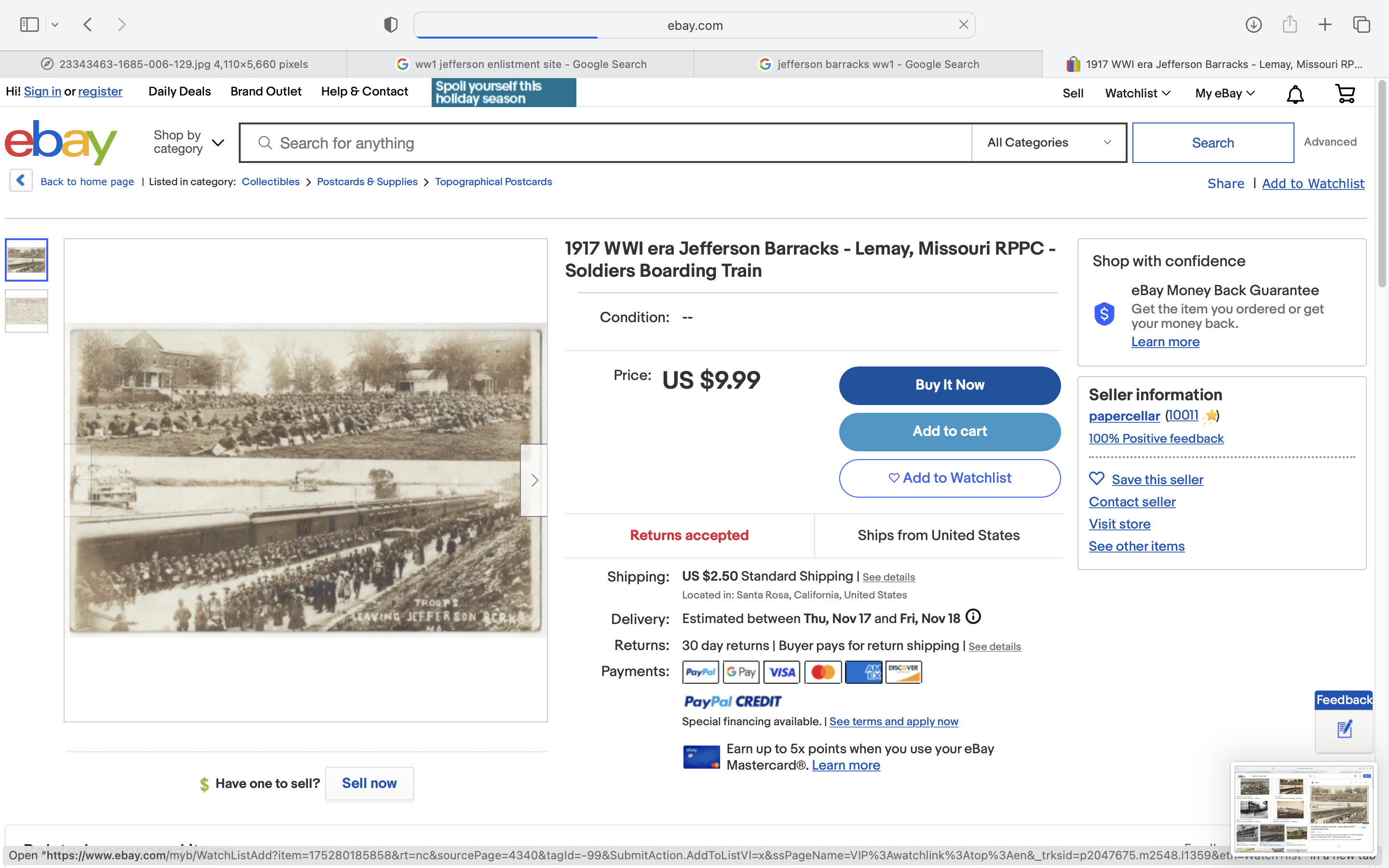Image resolution: width=1389 pixels, height=868 pixels.
Task: Open the shopping cart icon
Action: [1345, 94]
